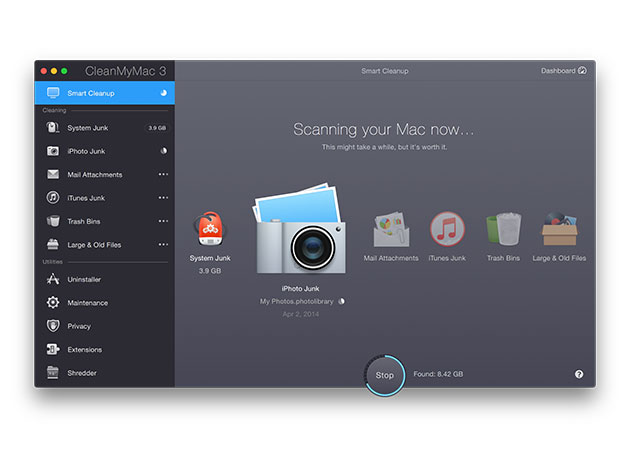Click the iPhoto Junk camera sidebar icon
This screenshot has width=630, height=473.
point(53,151)
